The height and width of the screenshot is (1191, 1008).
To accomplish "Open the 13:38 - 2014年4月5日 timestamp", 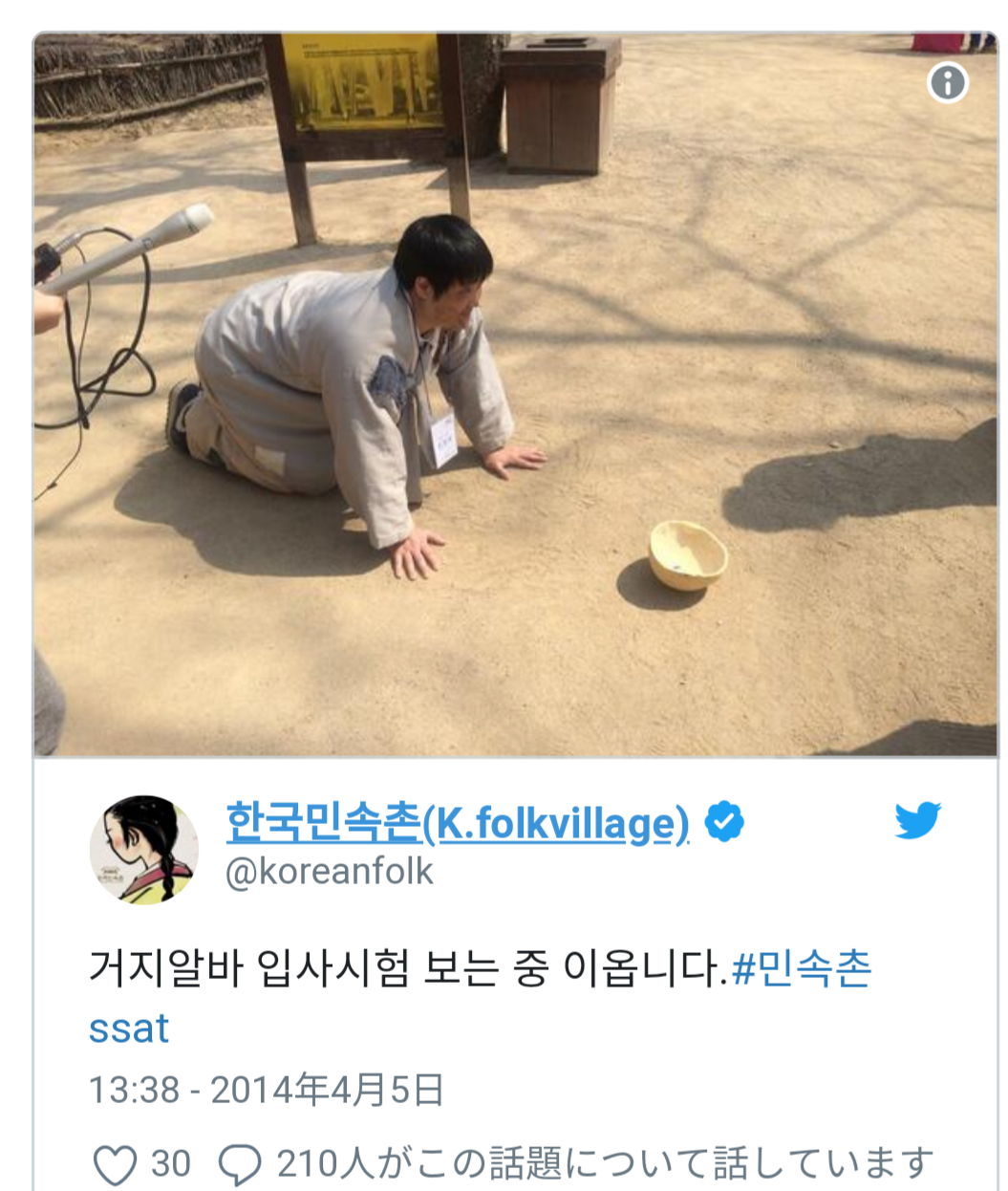I will point(267,1090).
